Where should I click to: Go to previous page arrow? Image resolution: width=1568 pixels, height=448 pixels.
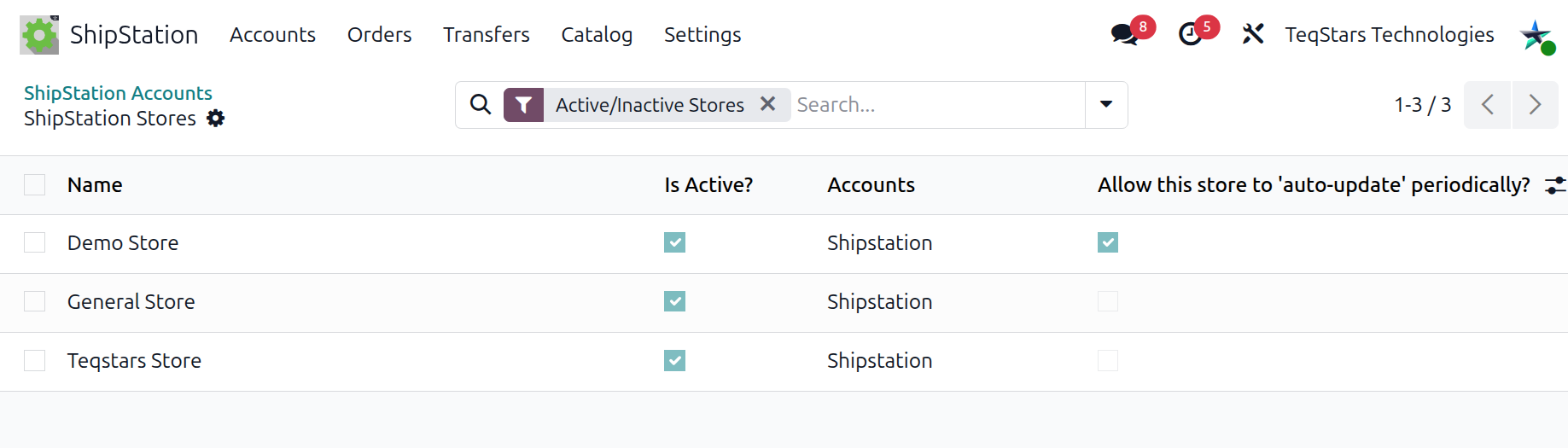[x=1488, y=105]
